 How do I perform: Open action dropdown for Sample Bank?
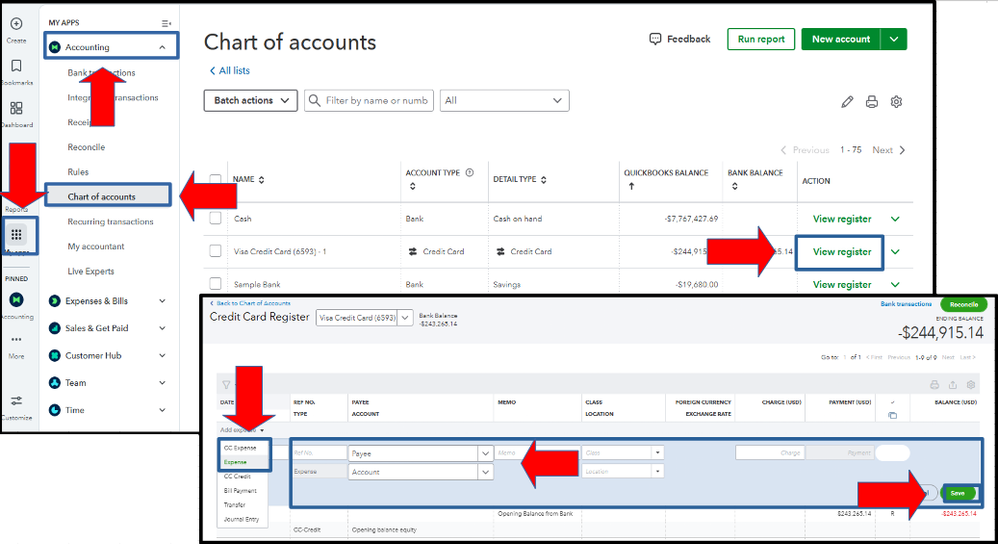click(x=895, y=284)
